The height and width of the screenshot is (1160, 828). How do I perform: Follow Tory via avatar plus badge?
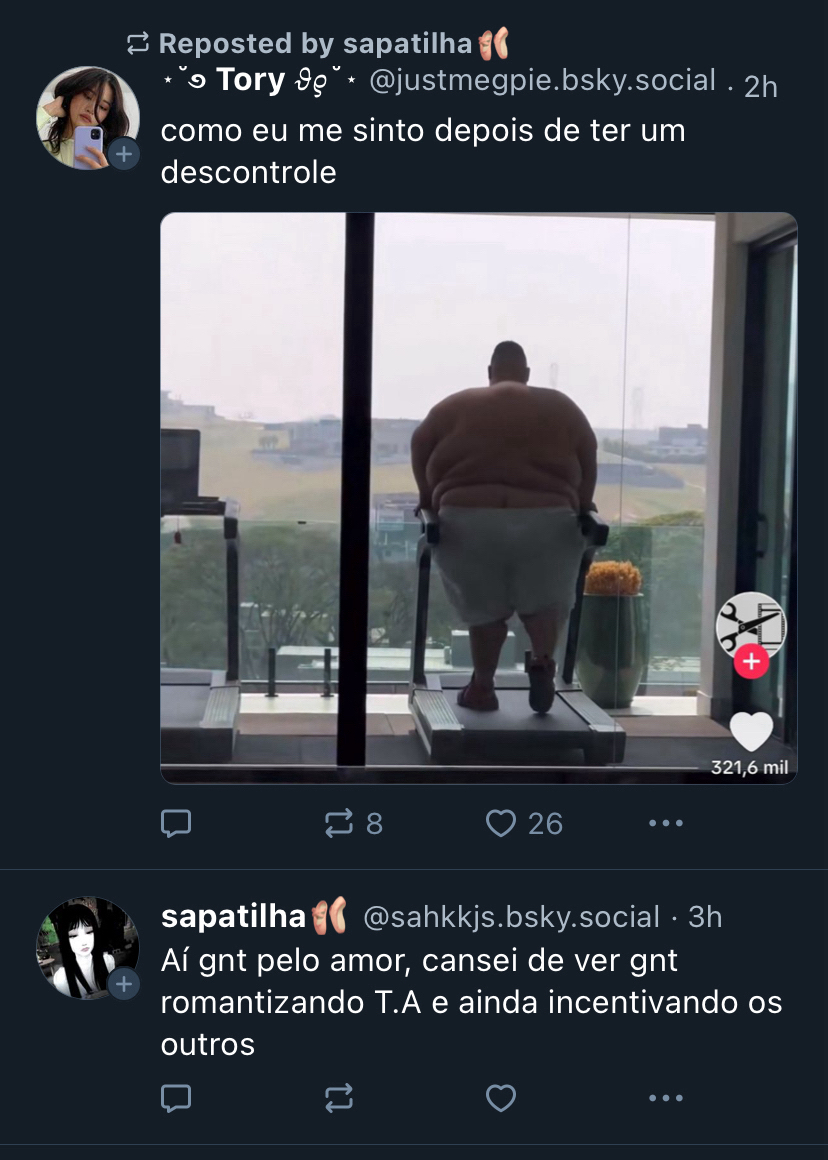click(x=124, y=155)
